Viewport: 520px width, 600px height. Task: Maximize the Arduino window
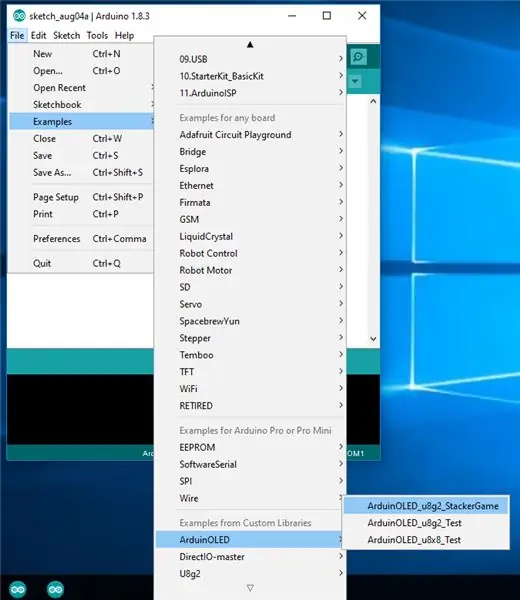[x=327, y=16]
